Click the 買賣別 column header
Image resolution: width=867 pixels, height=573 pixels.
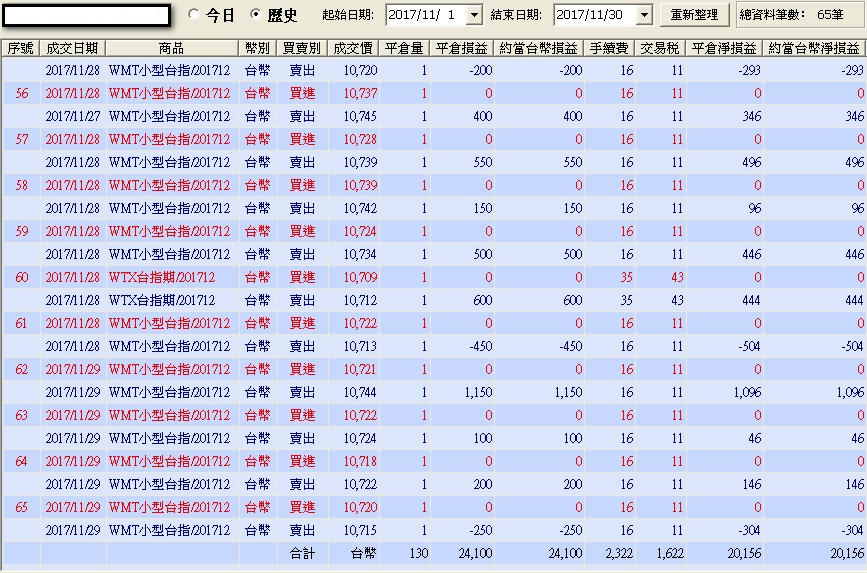(302, 49)
